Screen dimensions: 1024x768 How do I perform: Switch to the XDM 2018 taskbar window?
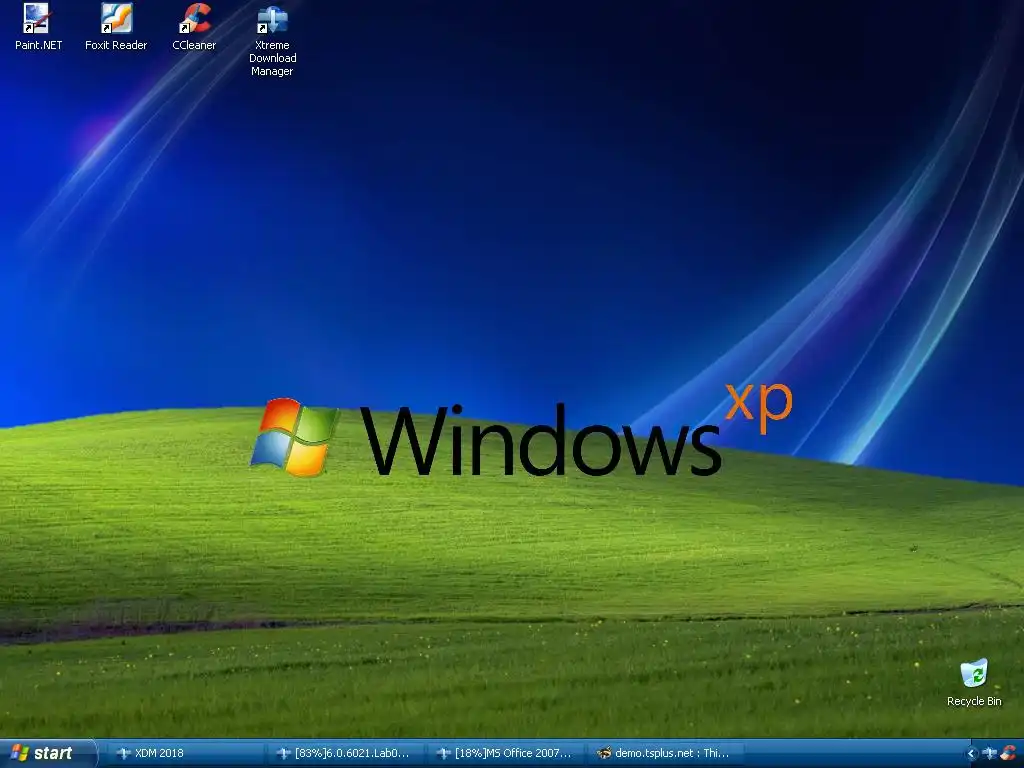(x=185, y=753)
